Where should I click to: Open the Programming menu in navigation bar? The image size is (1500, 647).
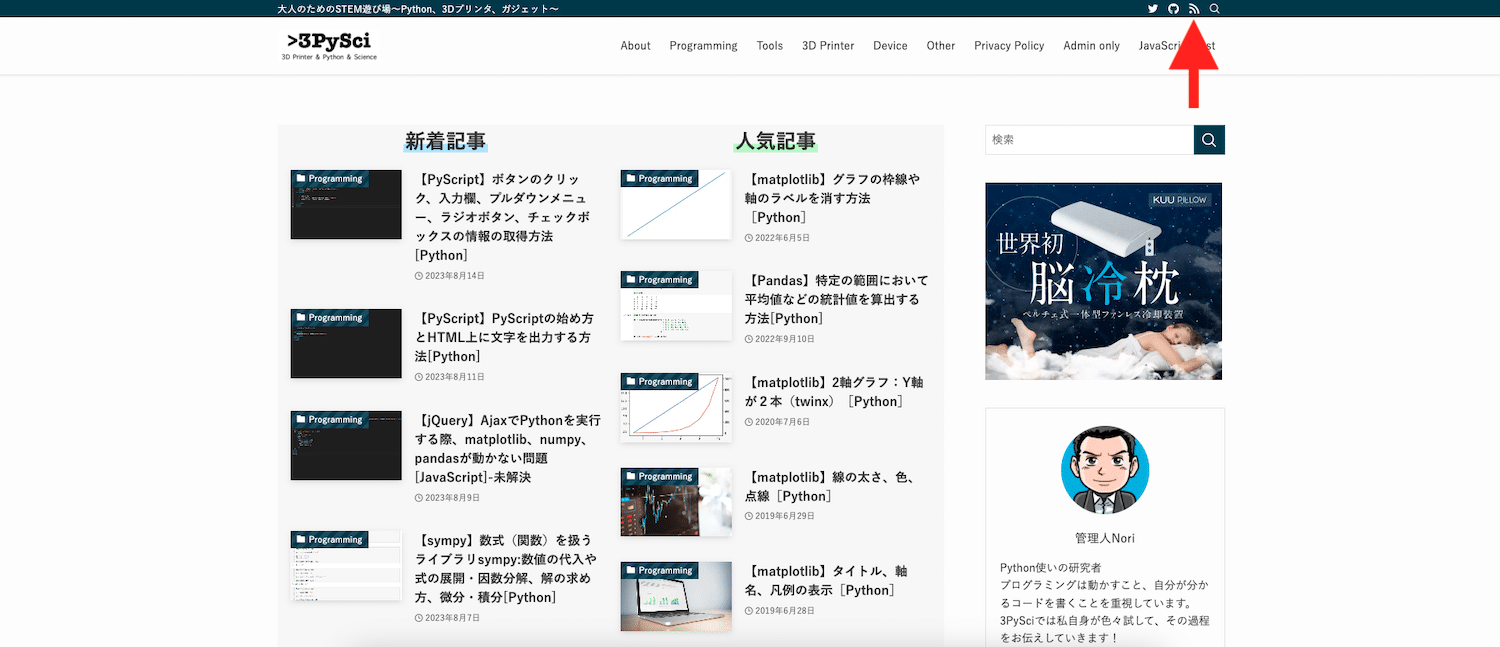[703, 46]
